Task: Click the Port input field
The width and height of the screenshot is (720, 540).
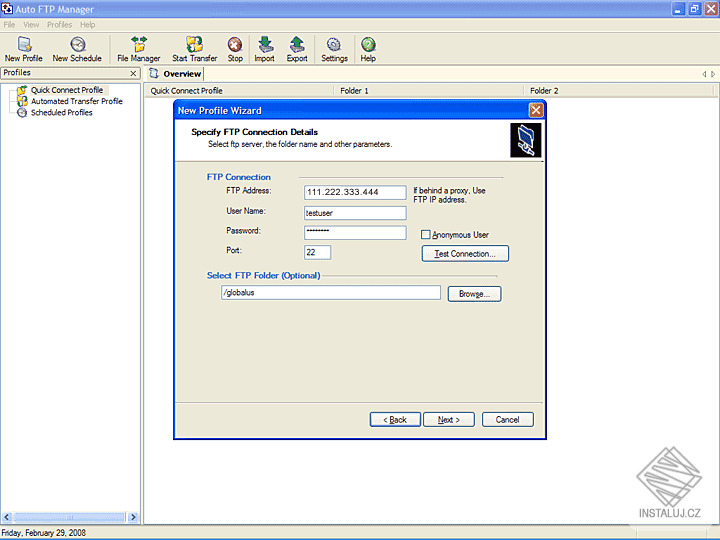Action: pos(317,252)
